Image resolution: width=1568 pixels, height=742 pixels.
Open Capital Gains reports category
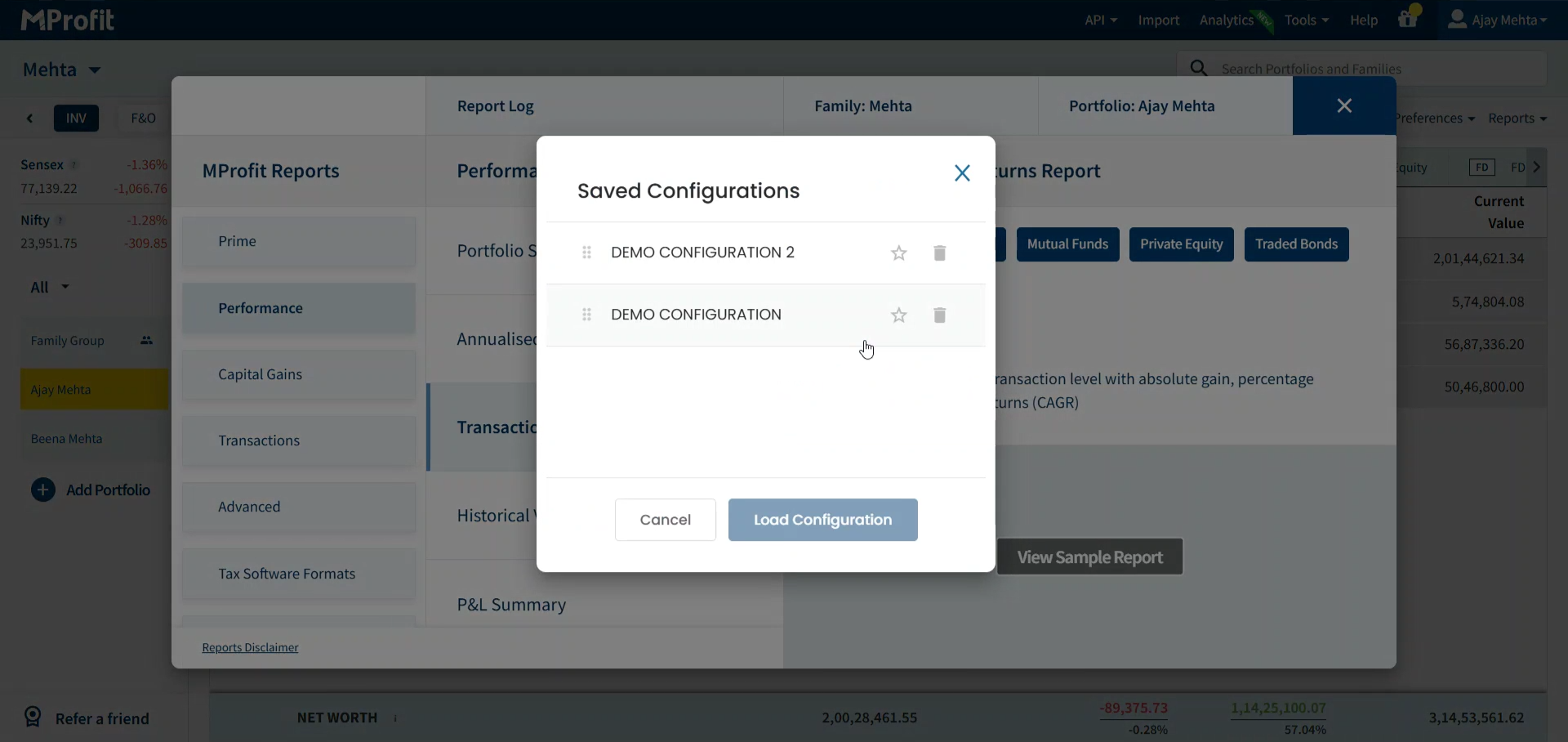click(x=299, y=374)
